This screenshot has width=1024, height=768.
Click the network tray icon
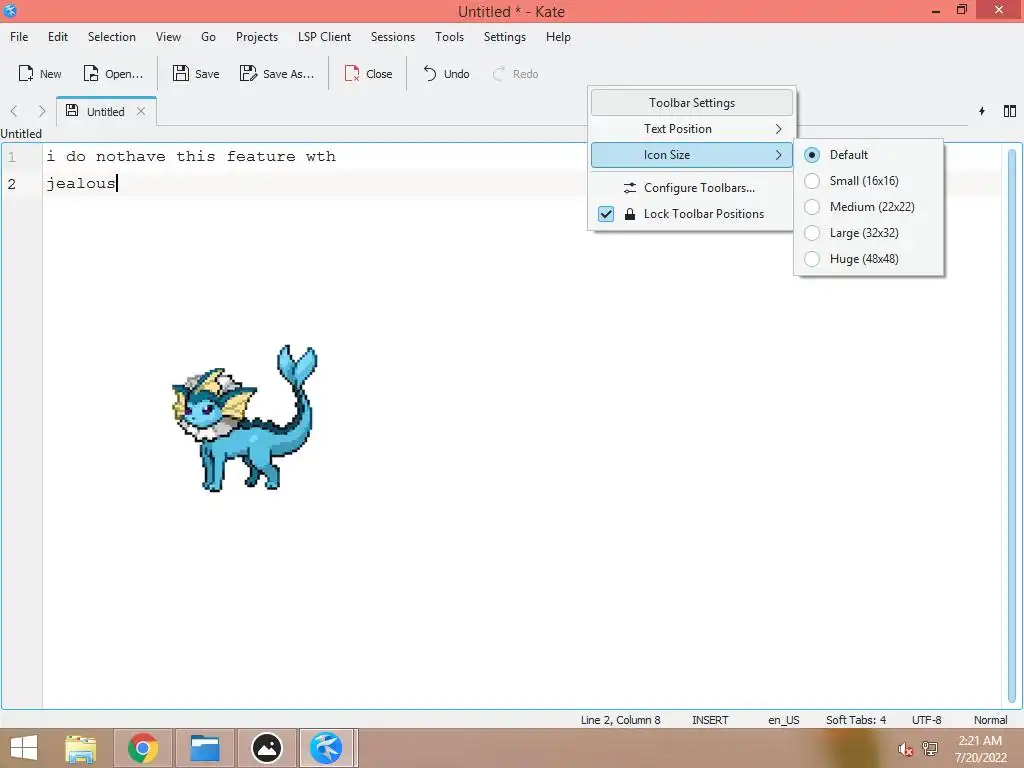pos(929,749)
